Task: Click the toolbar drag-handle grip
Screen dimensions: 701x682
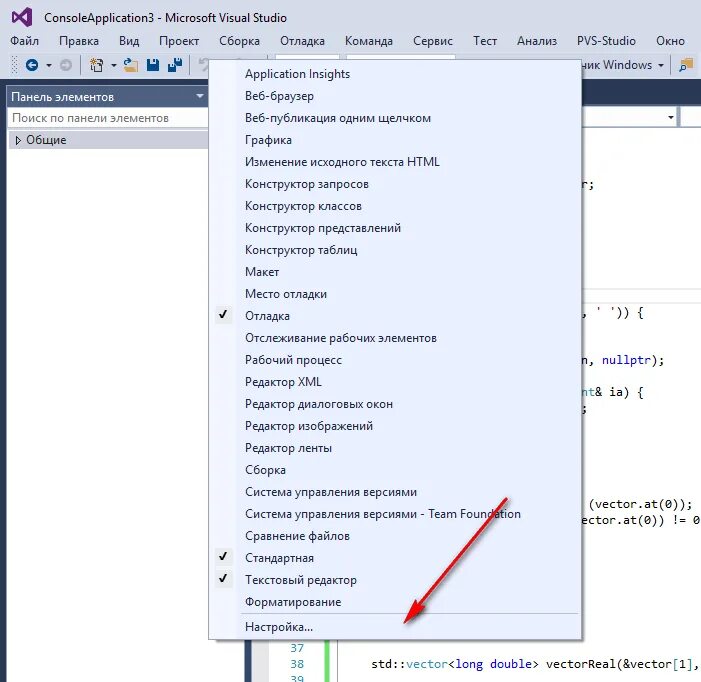Action: (x=15, y=65)
